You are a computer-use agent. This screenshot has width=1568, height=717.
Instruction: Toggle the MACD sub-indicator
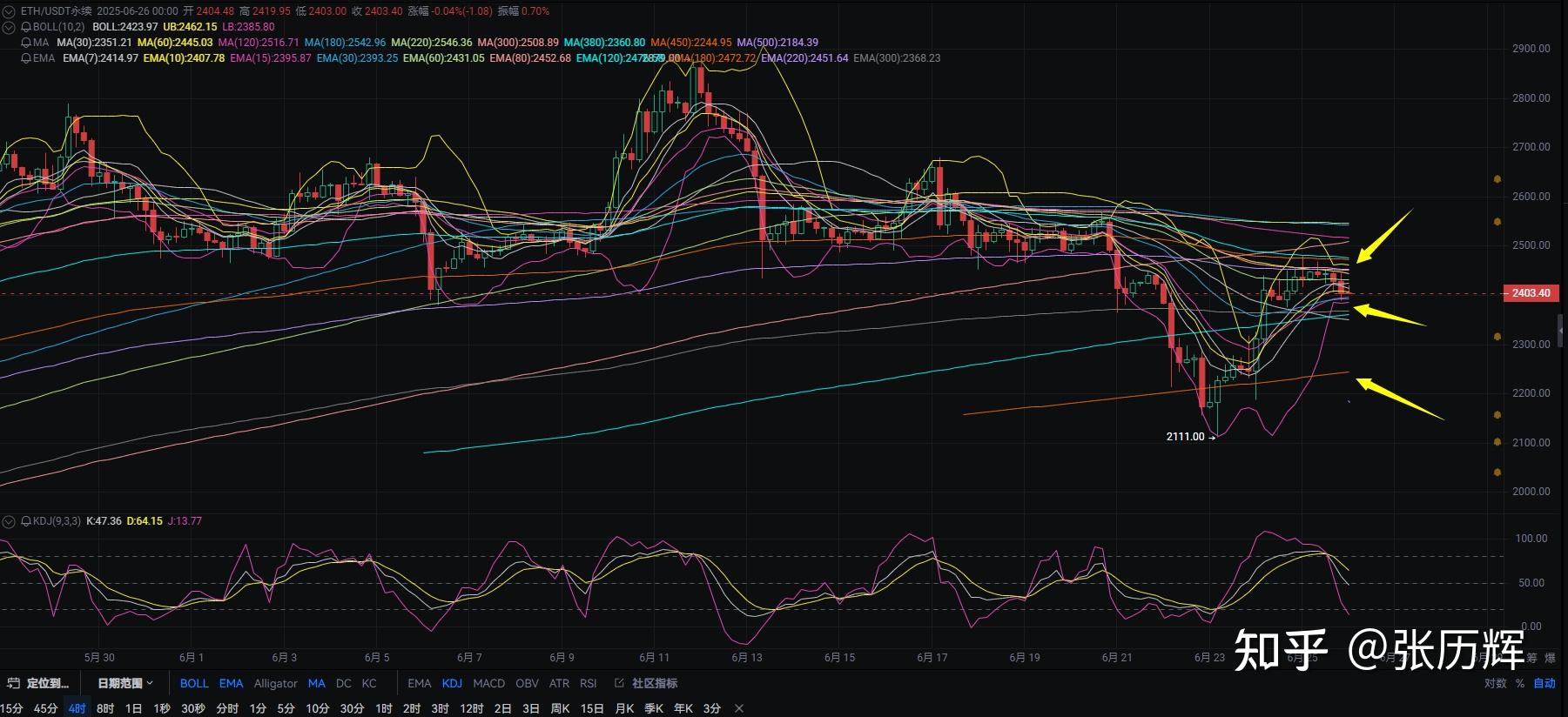(x=488, y=683)
